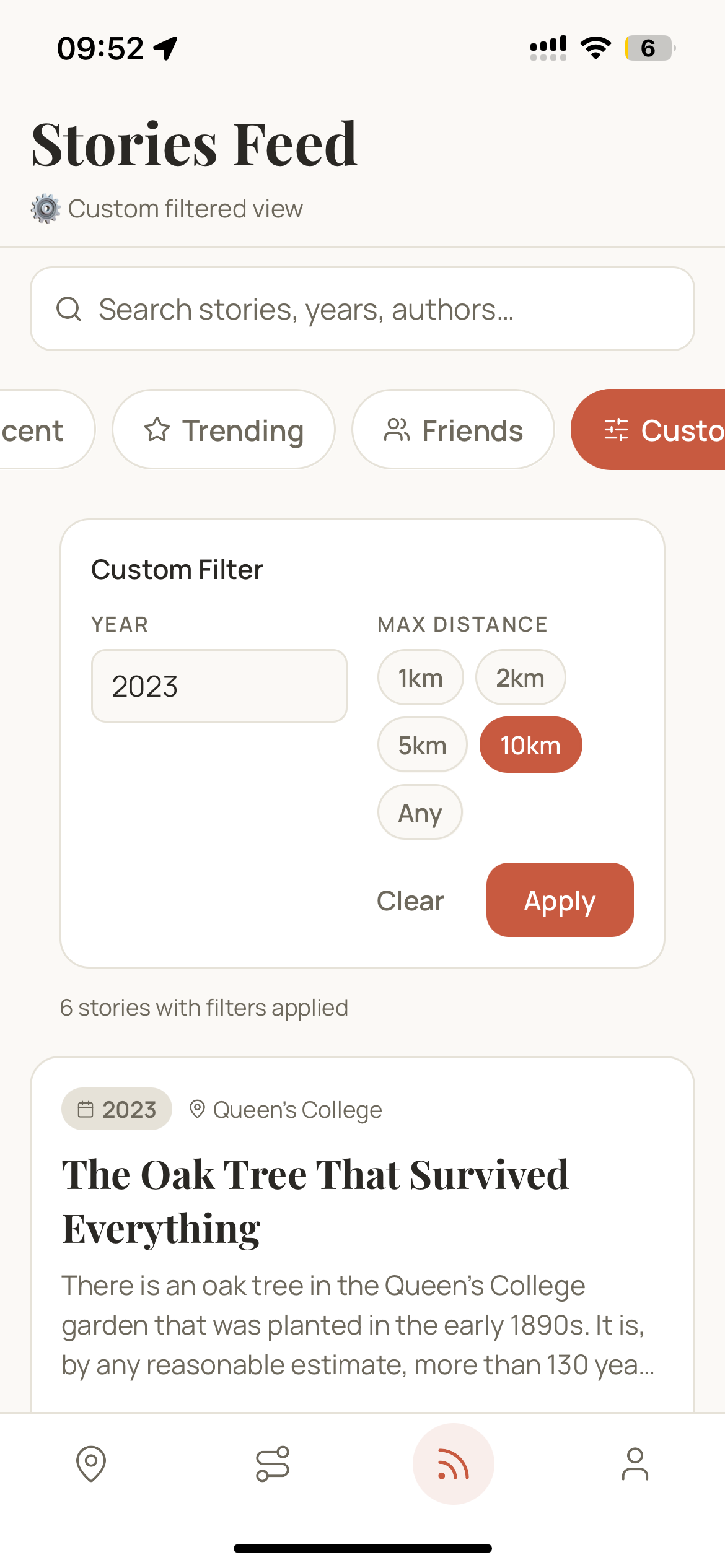Click the star icon on Trending chip
The image size is (725, 1568).
[157, 430]
